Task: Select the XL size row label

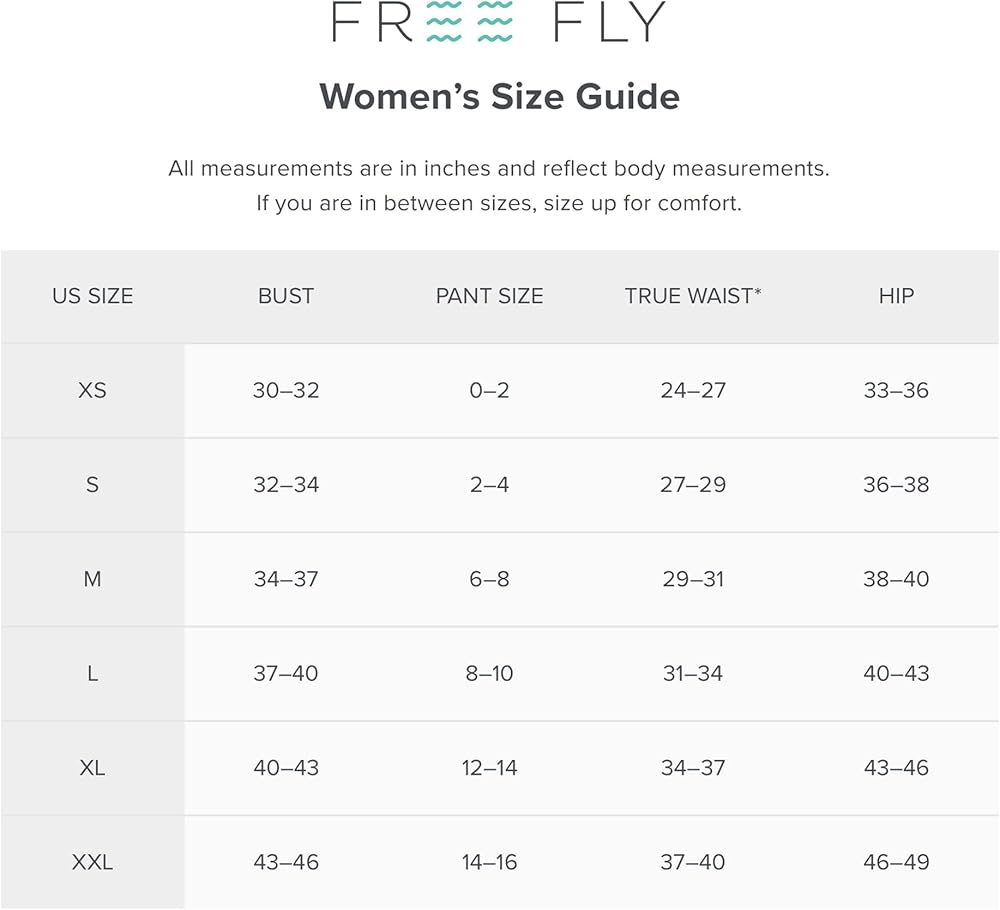Action: click(x=92, y=768)
